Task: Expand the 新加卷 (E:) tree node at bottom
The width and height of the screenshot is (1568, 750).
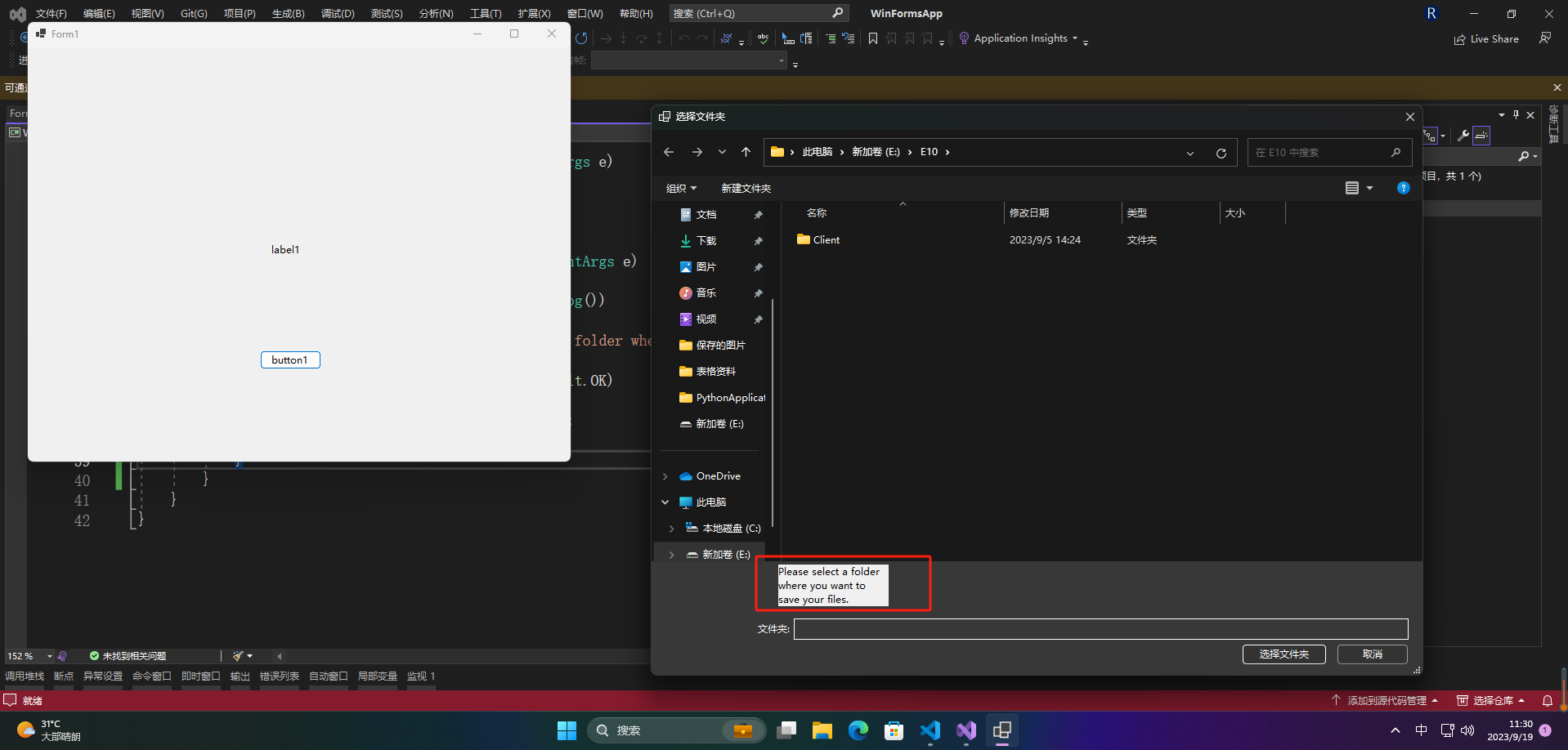Action: tap(671, 555)
